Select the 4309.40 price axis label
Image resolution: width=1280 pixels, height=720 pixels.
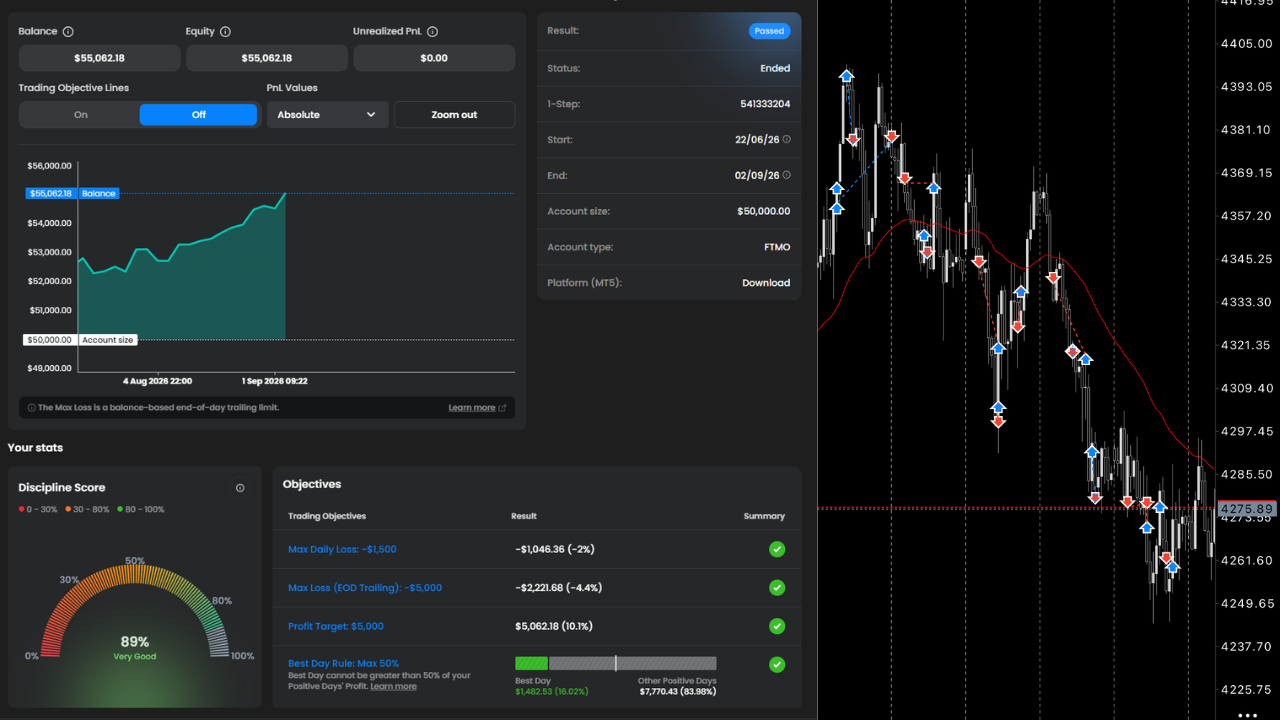click(x=1246, y=388)
